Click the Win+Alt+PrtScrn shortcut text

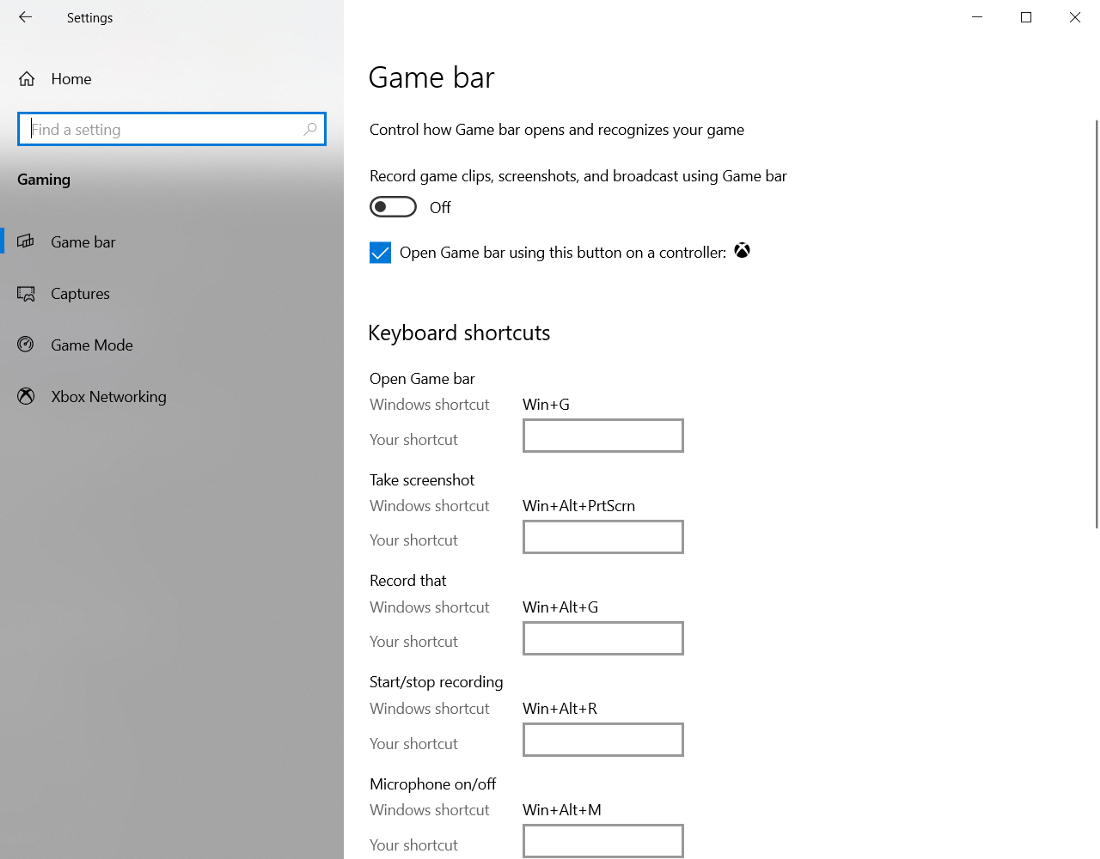579,506
